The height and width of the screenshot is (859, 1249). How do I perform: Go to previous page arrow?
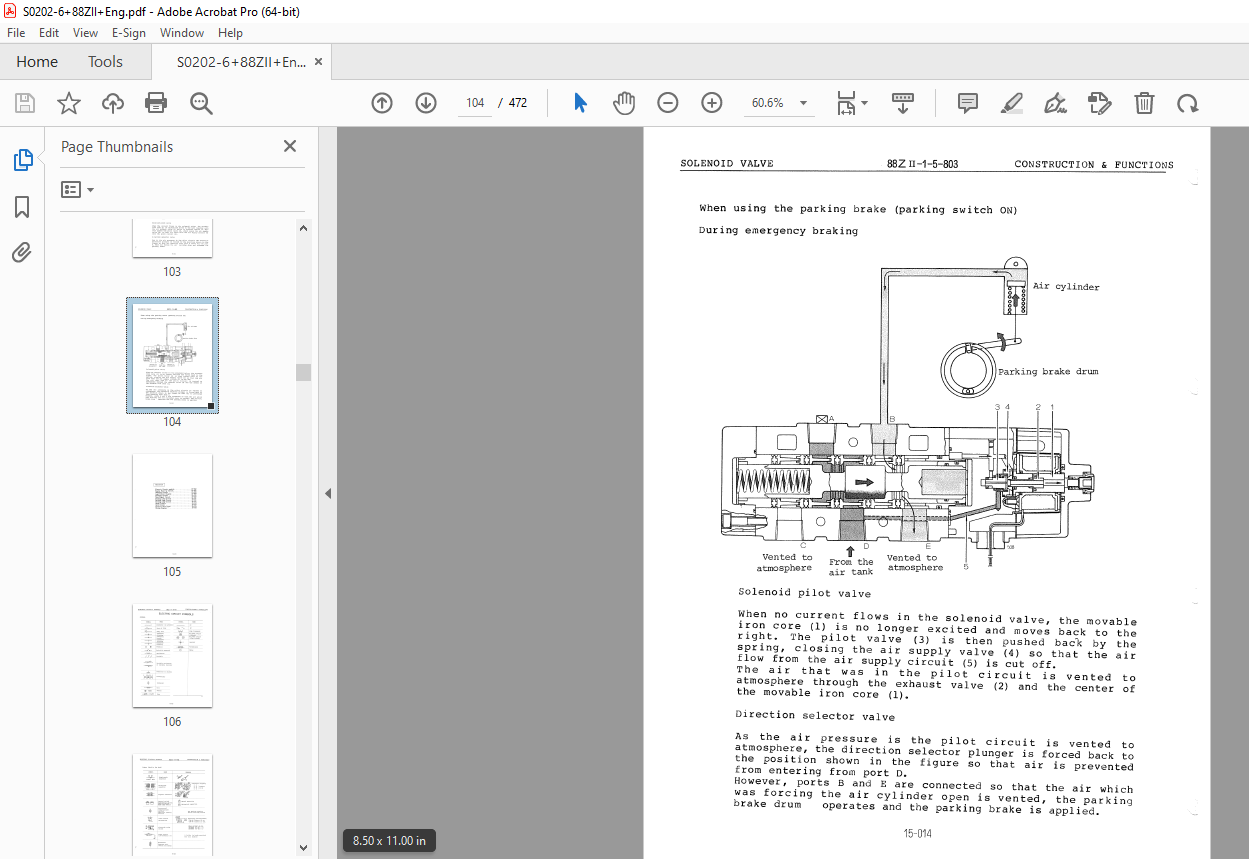[x=382, y=103]
